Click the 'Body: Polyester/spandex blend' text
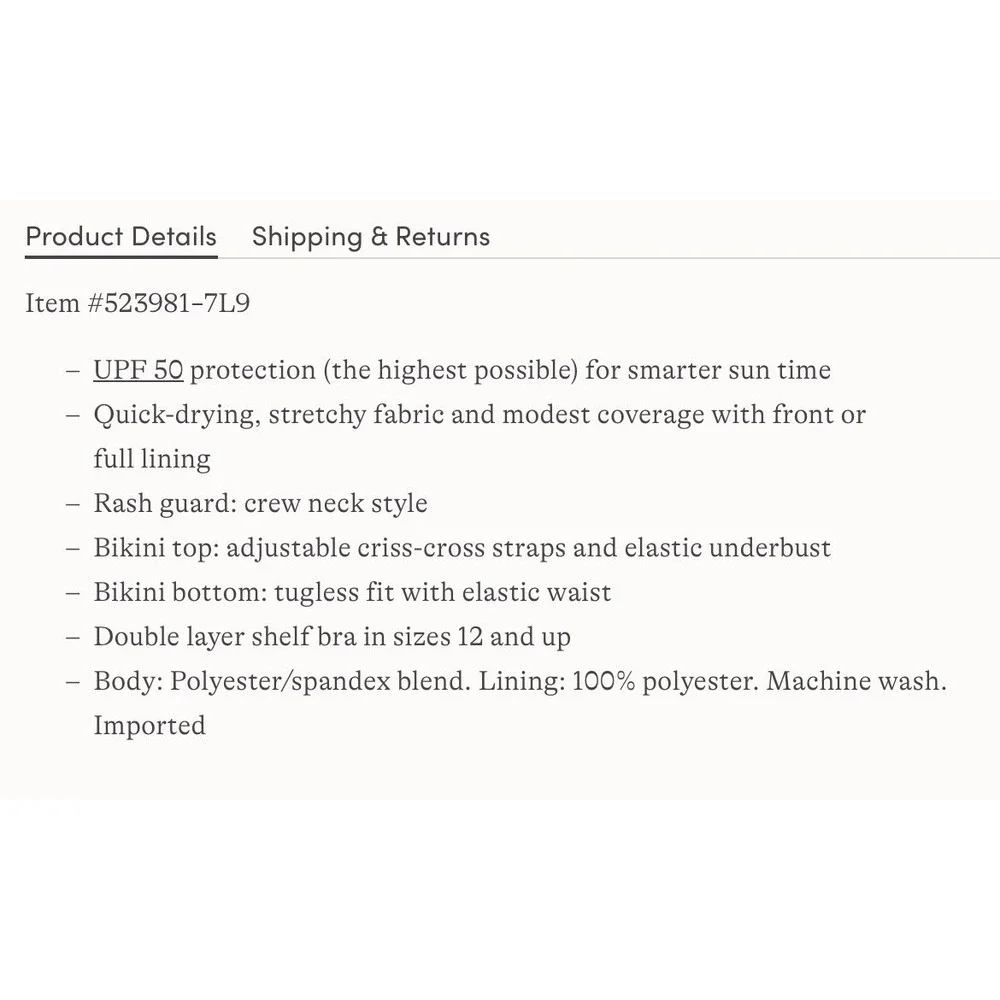The image size is (1000, 1000). point(282,682)
